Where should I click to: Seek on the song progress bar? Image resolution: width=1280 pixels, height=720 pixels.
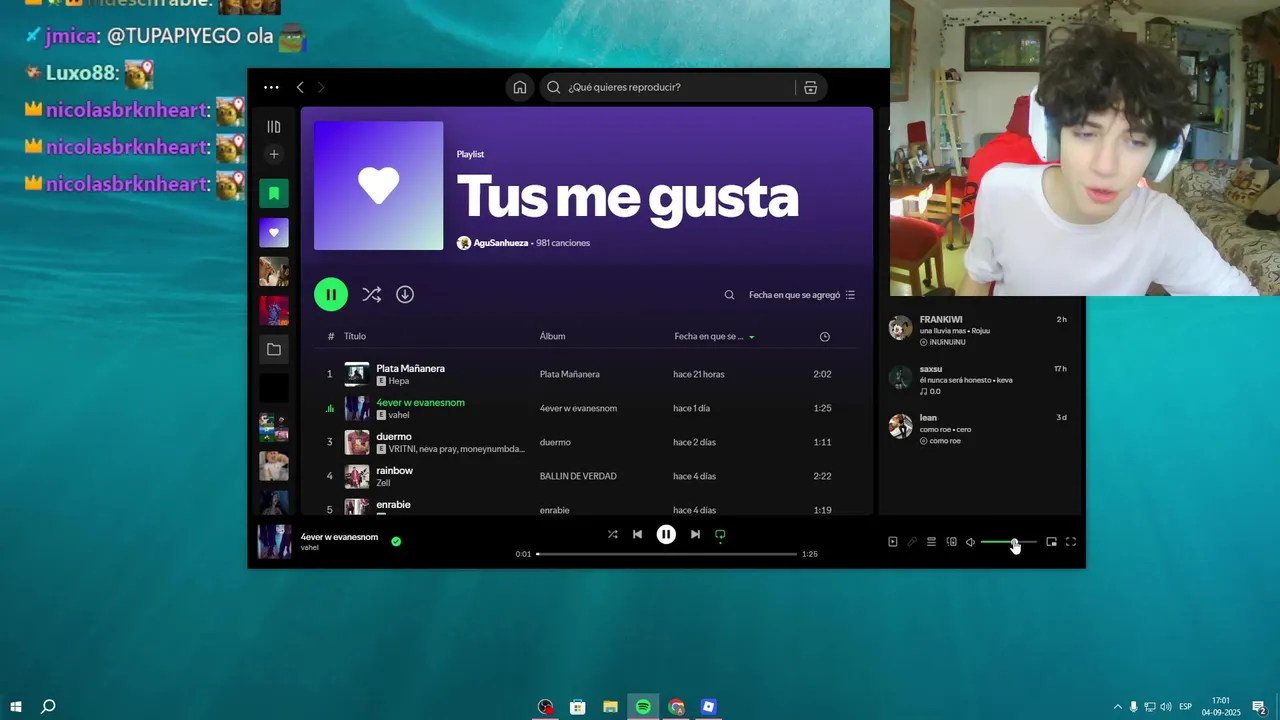tap(666, 554)
